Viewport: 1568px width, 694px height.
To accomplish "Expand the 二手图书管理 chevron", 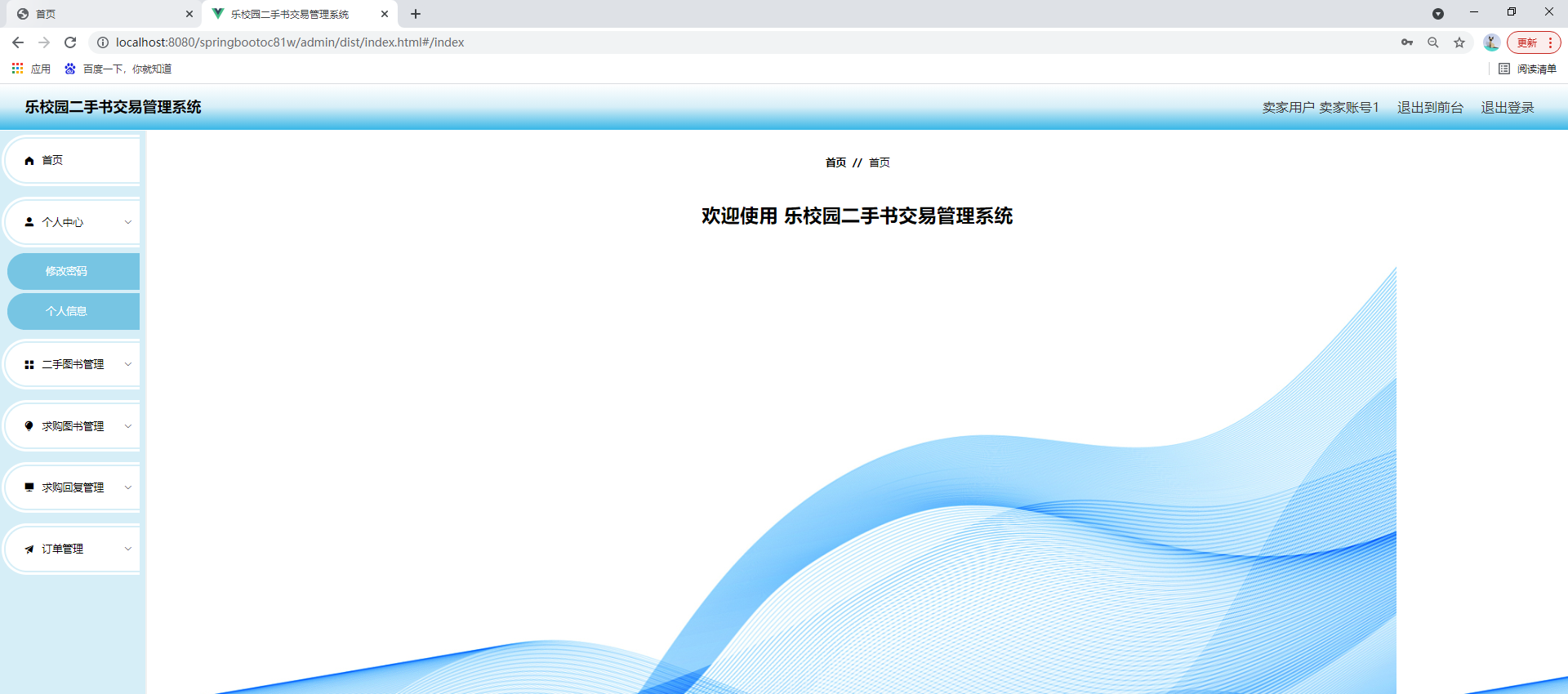I will coord(128,364).
